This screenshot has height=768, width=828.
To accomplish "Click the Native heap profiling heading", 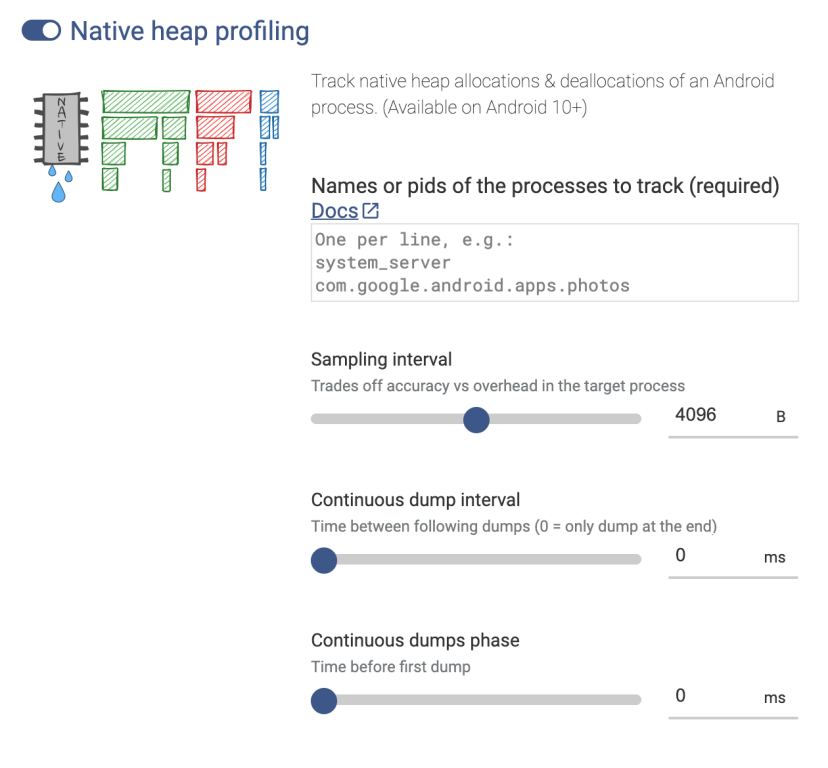I will pyautogui.click(x=189, y=31).
